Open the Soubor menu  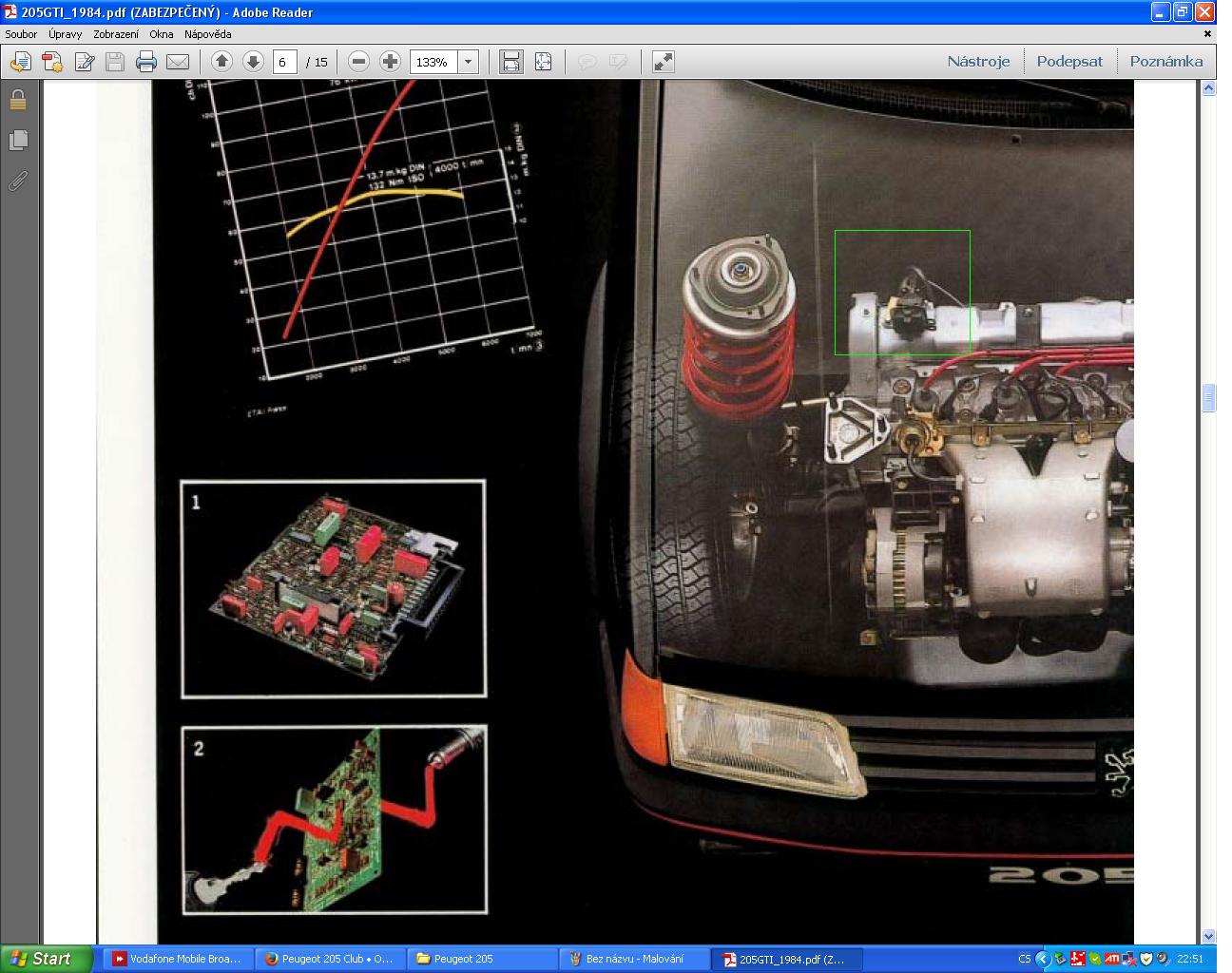(21, 34)
